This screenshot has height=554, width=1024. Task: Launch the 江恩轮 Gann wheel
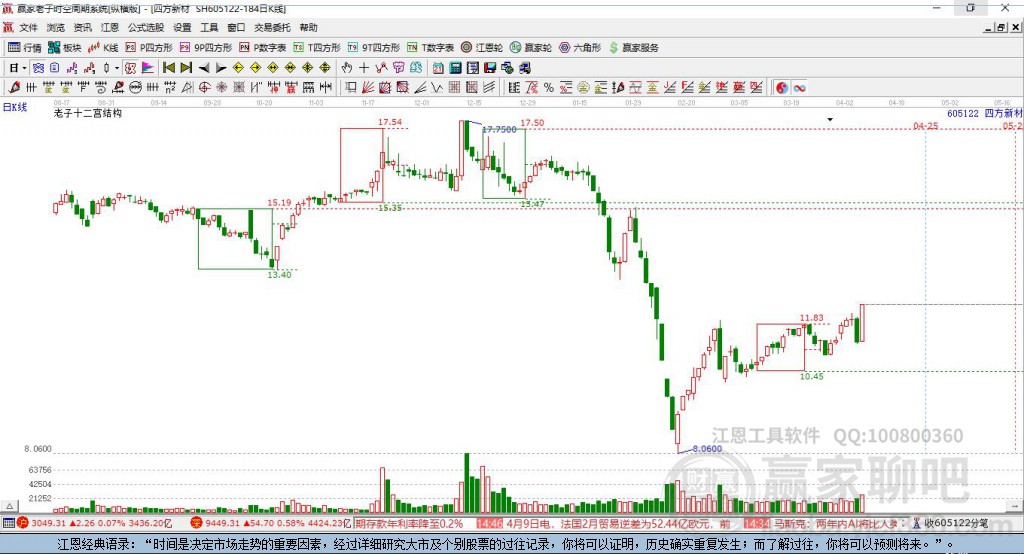coord(482,48)
